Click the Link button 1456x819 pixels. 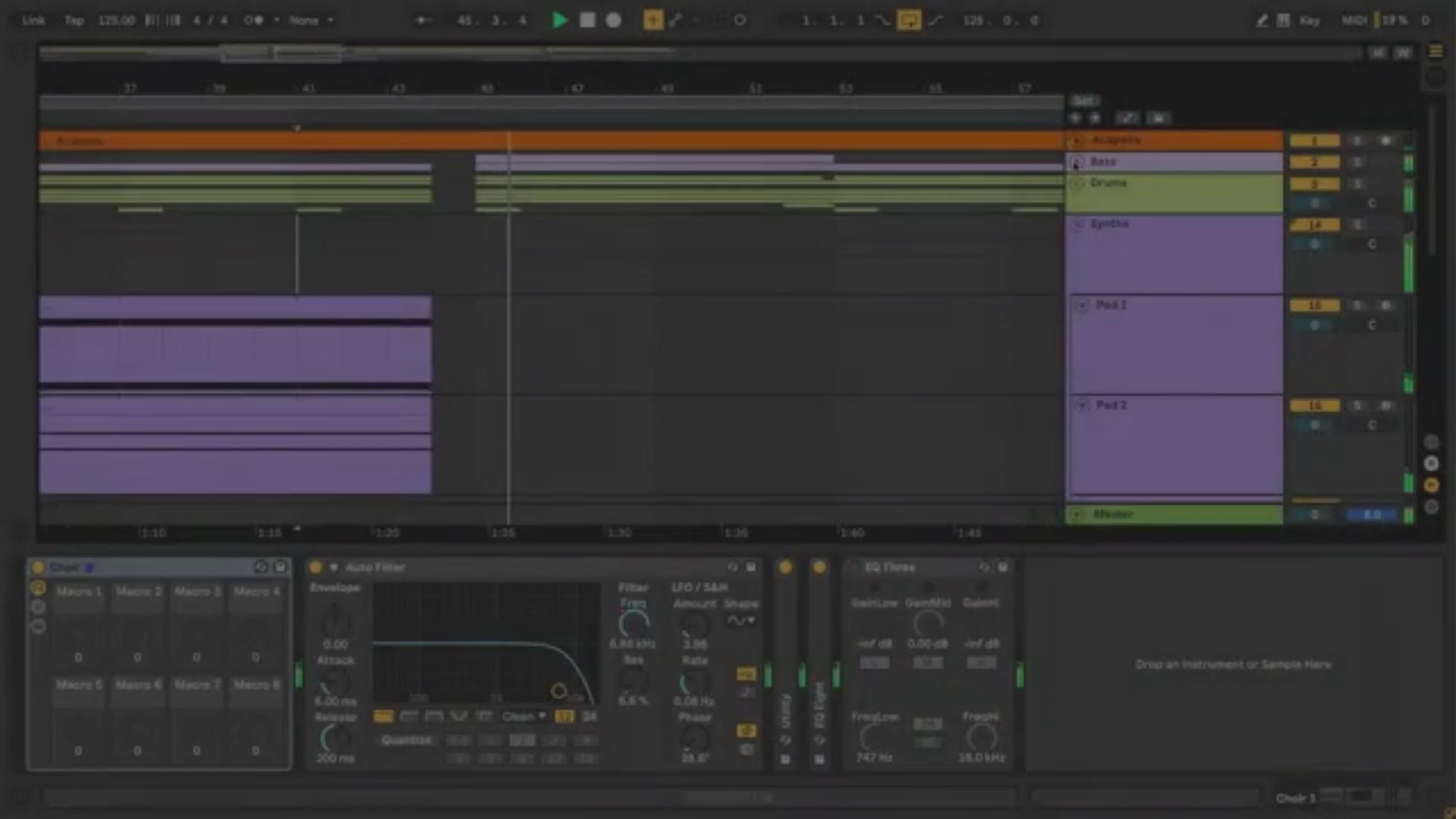[x=33, y=20]
